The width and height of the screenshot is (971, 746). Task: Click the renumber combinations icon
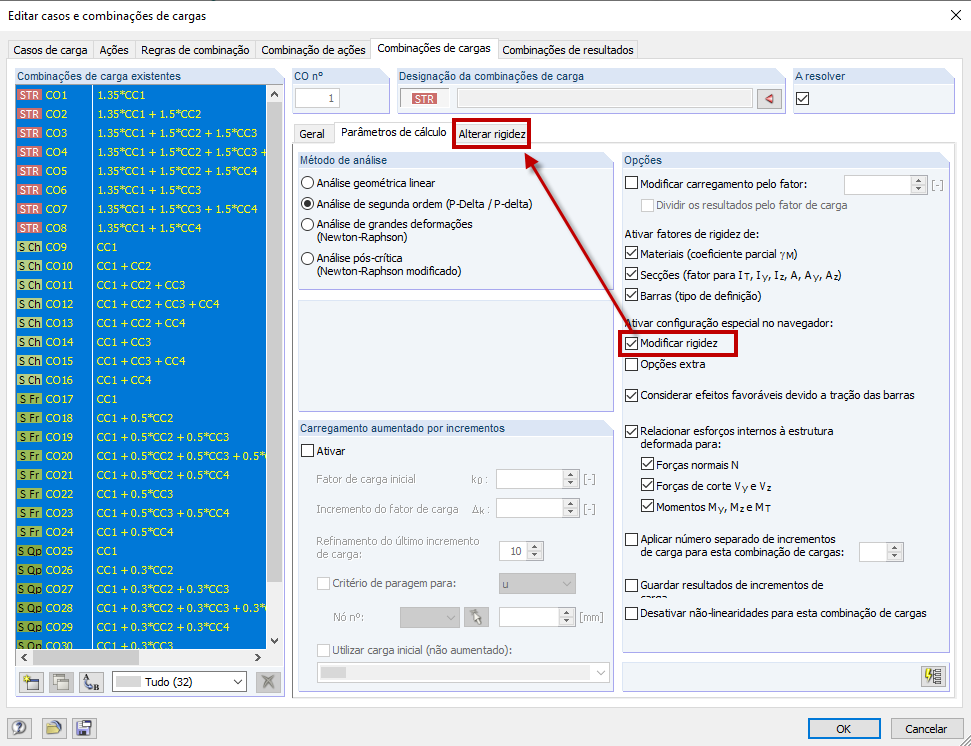click(x=91, y=682)
